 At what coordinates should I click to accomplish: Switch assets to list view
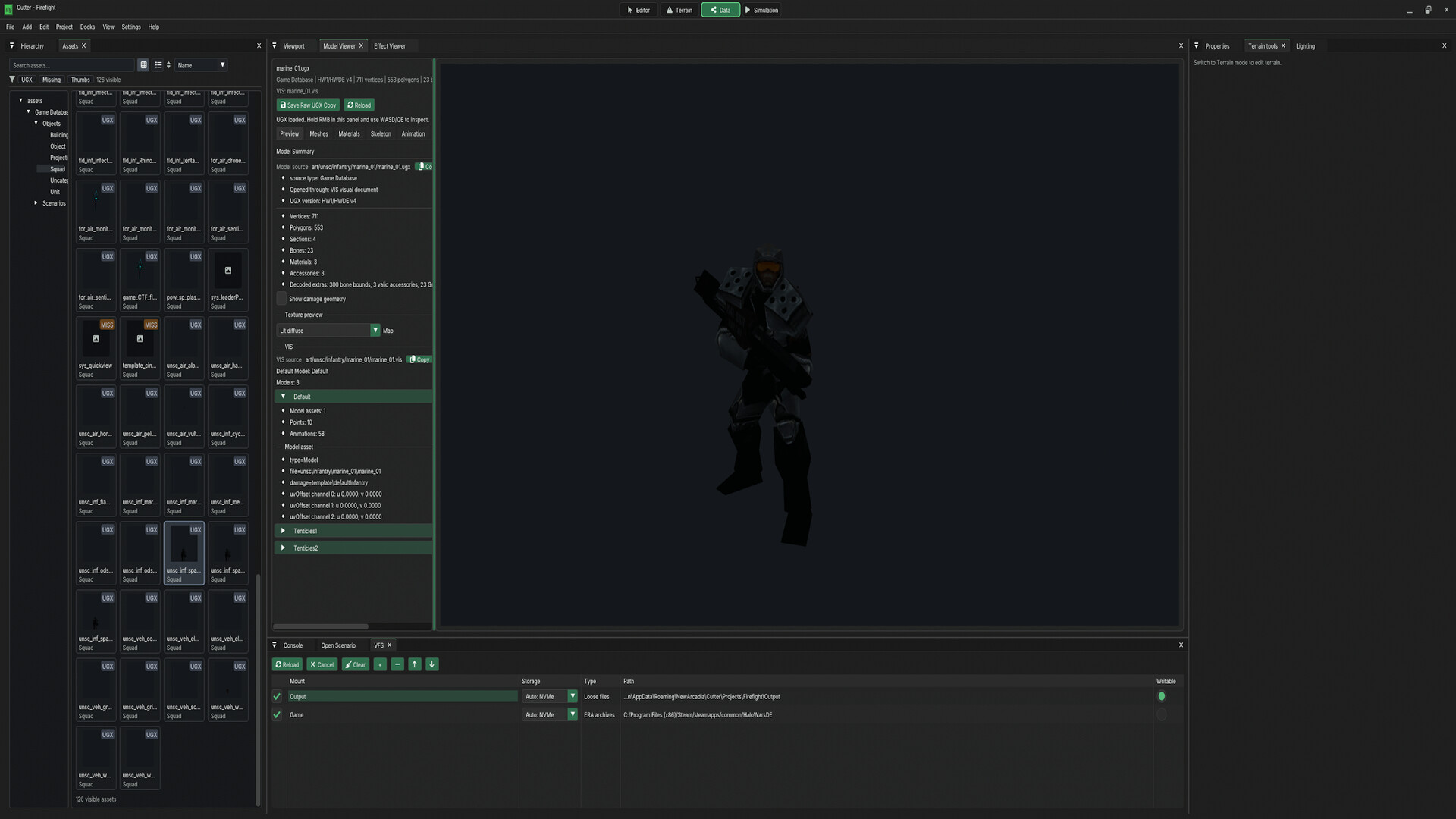158,65
